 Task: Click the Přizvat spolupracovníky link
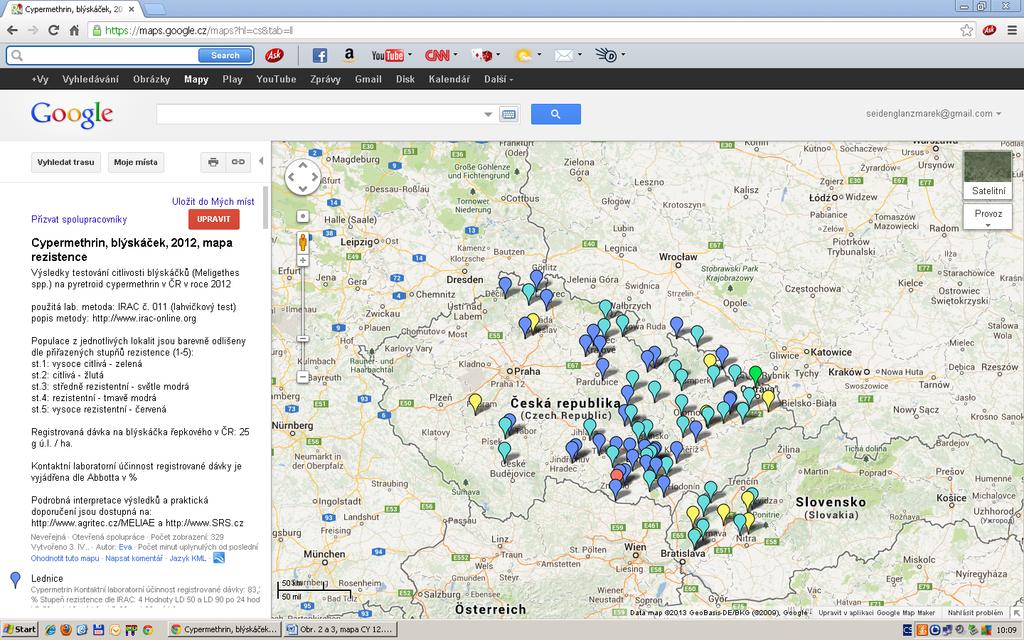[79, 219]
